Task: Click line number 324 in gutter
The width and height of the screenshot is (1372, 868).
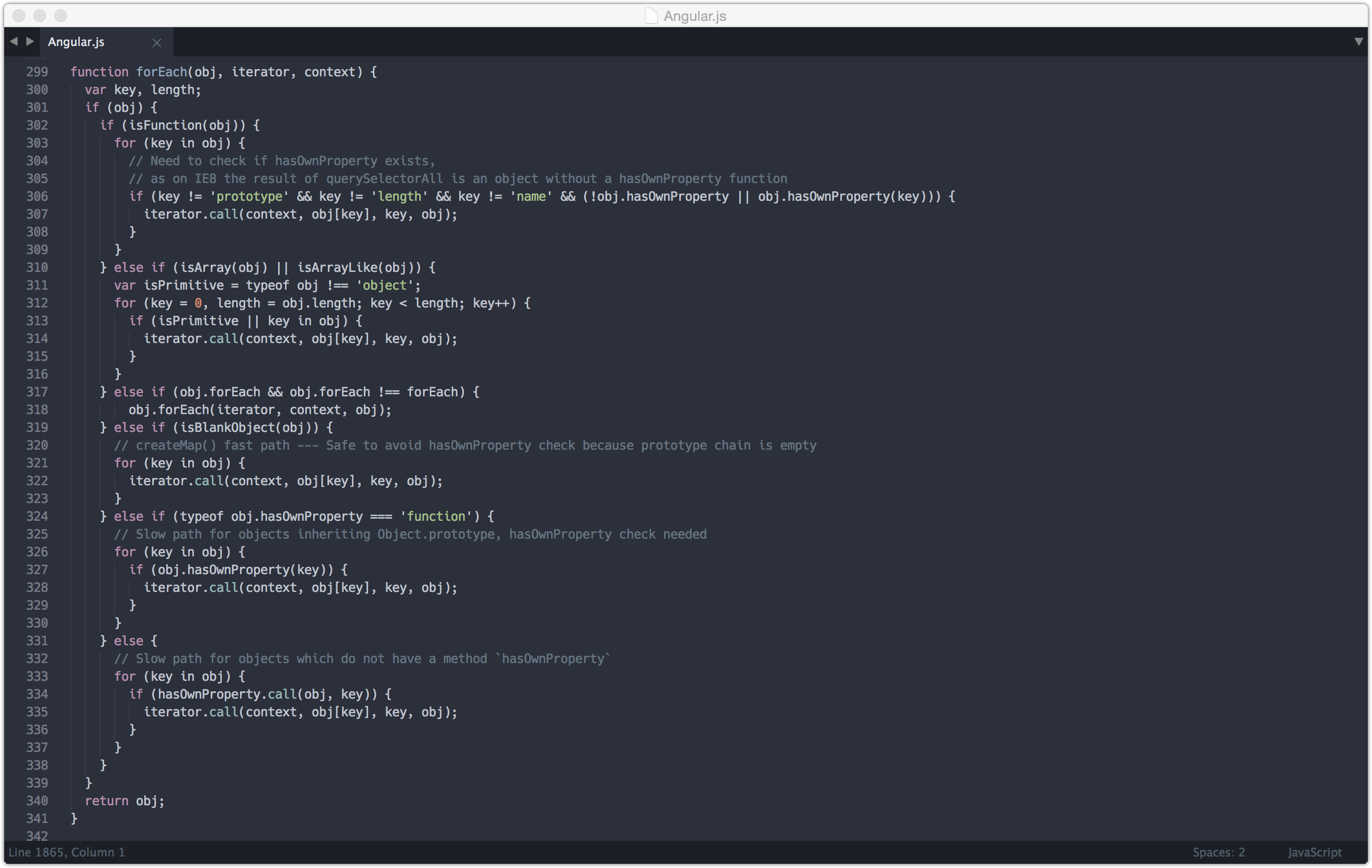Action: click(37, 516)
